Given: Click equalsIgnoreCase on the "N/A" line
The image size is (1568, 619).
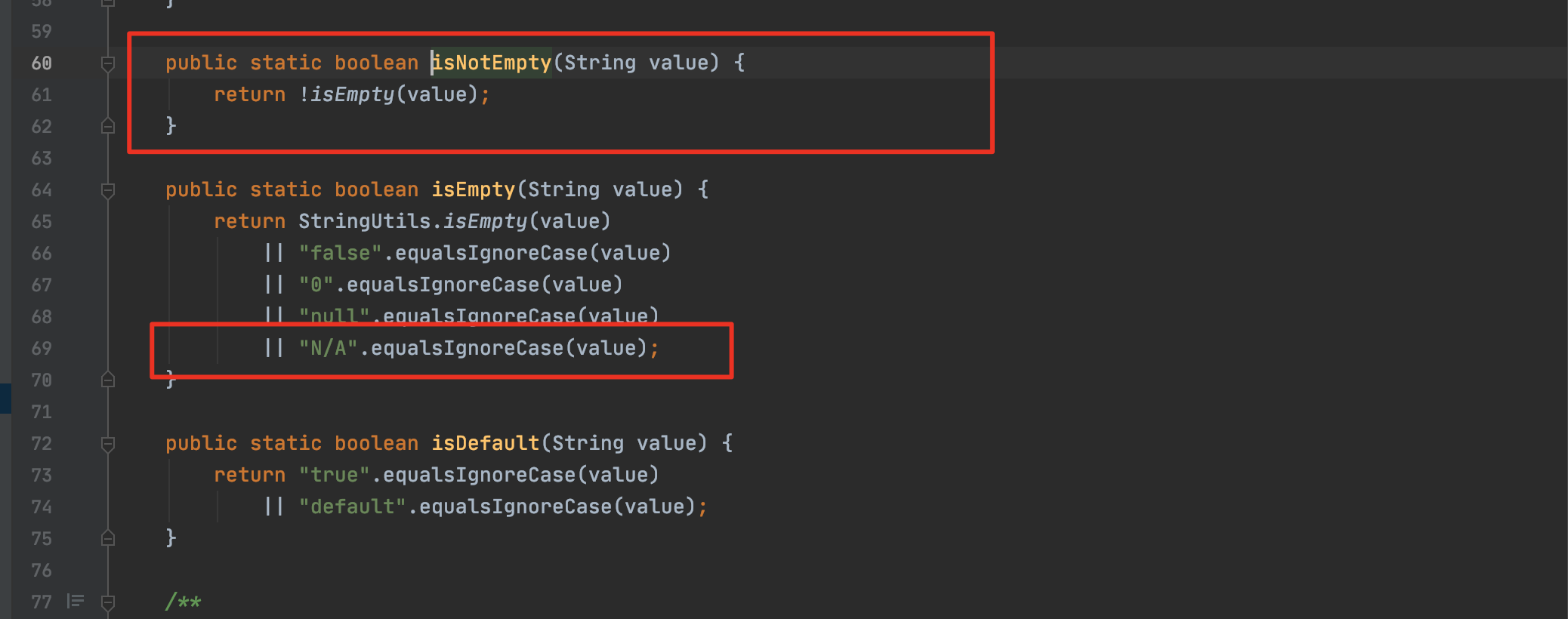Looking at the screenshot, I should coord(468,348).
